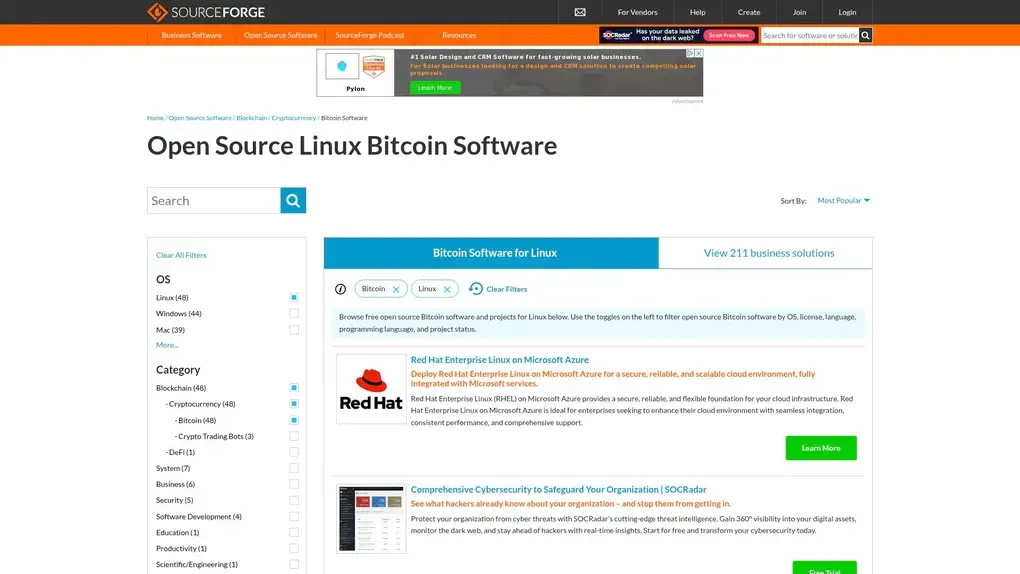The width and height of the screenshot is (1020, 574).
Task: Click the SOCRadar dashboard thumbnail
Action: point(371,519)
